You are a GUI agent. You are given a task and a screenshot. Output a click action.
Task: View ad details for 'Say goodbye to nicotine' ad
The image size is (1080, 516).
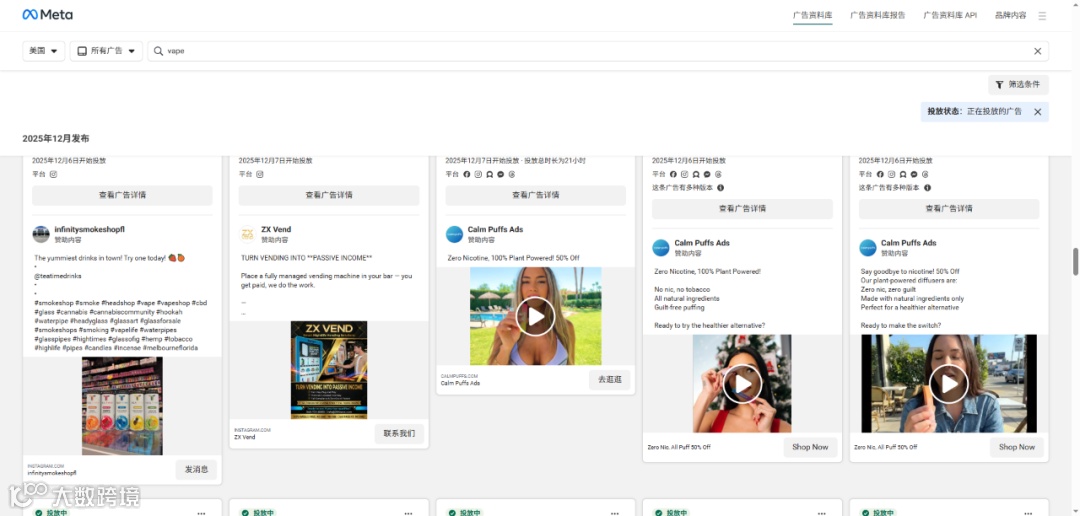pyautogui.click(x=949, y=209)
